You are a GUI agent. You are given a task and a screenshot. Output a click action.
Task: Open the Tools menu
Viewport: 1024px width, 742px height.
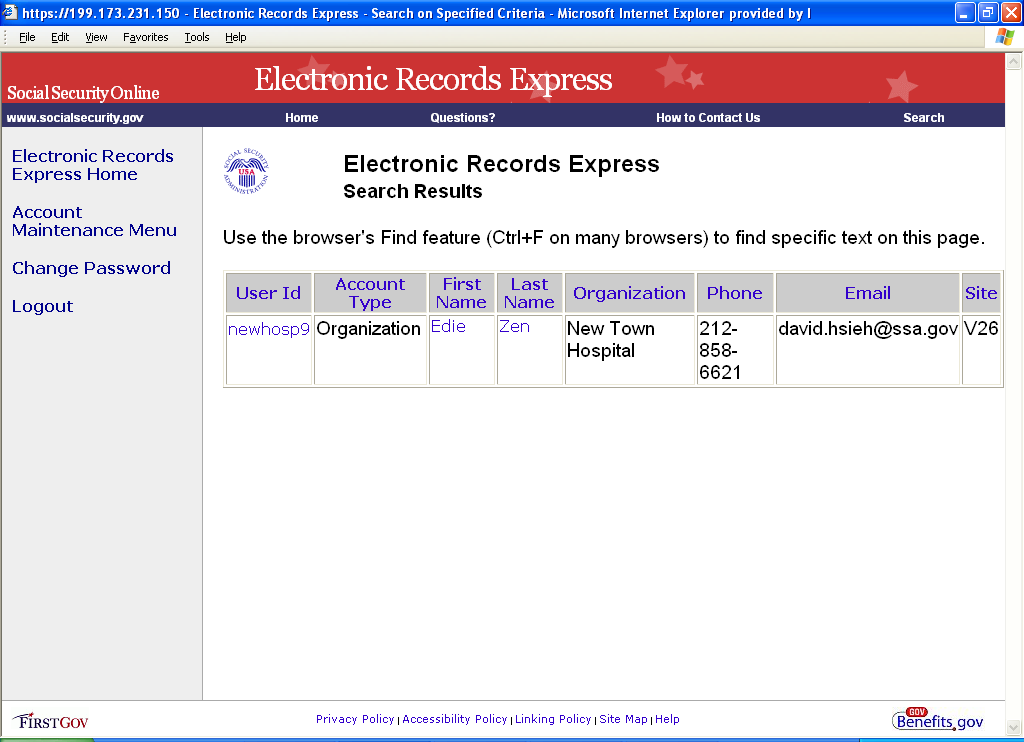(197, 37)
